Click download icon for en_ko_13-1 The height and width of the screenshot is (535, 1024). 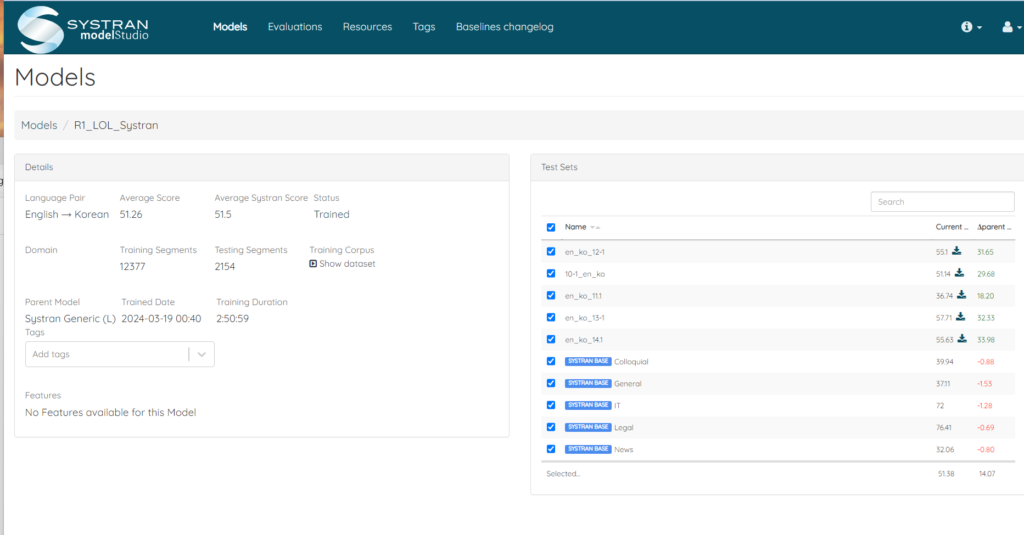click(x=961, y=317)
